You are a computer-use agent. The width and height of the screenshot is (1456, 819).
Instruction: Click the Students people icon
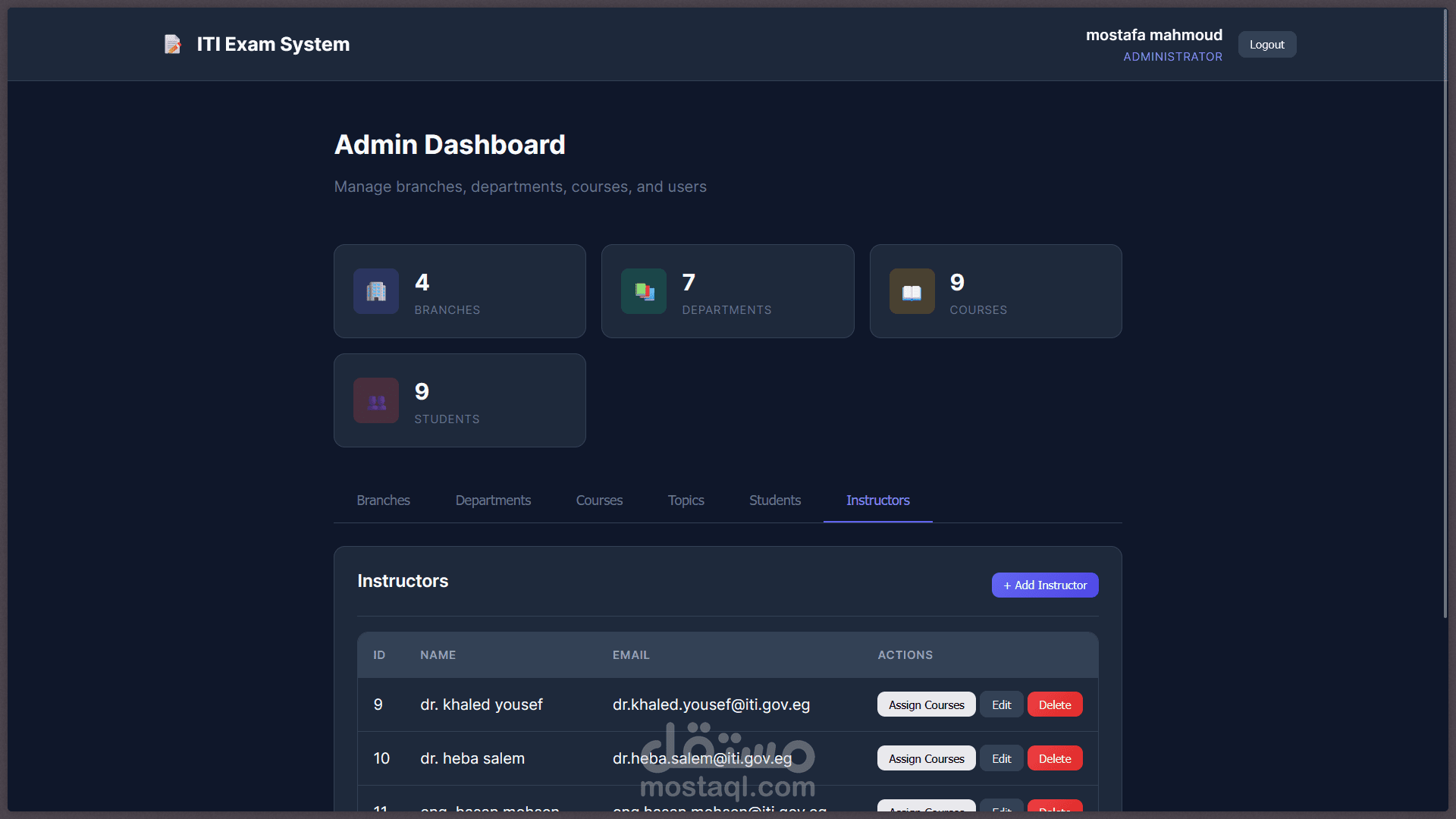point(376,400)
